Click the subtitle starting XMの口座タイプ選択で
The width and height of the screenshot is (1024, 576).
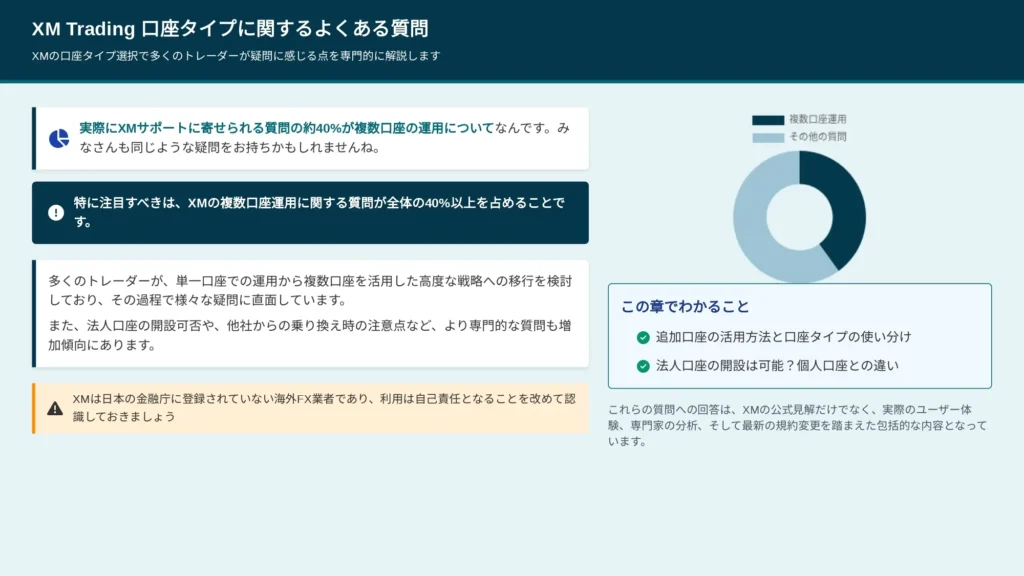[x=236, y=56]
